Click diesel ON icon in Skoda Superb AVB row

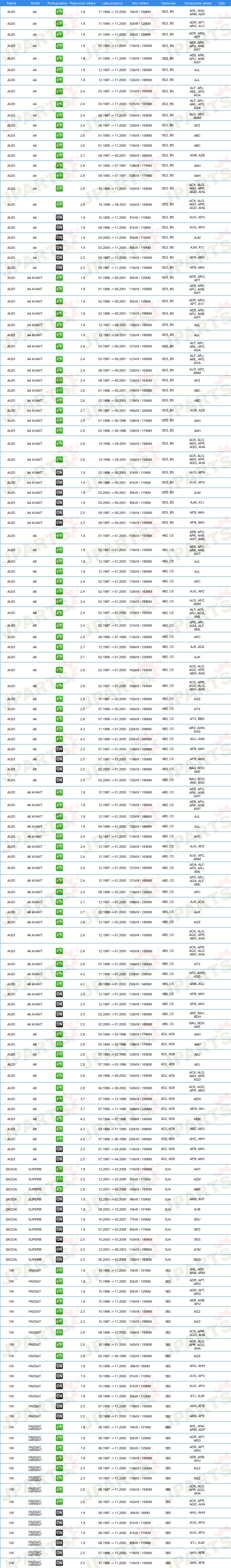click(59, 1209)
